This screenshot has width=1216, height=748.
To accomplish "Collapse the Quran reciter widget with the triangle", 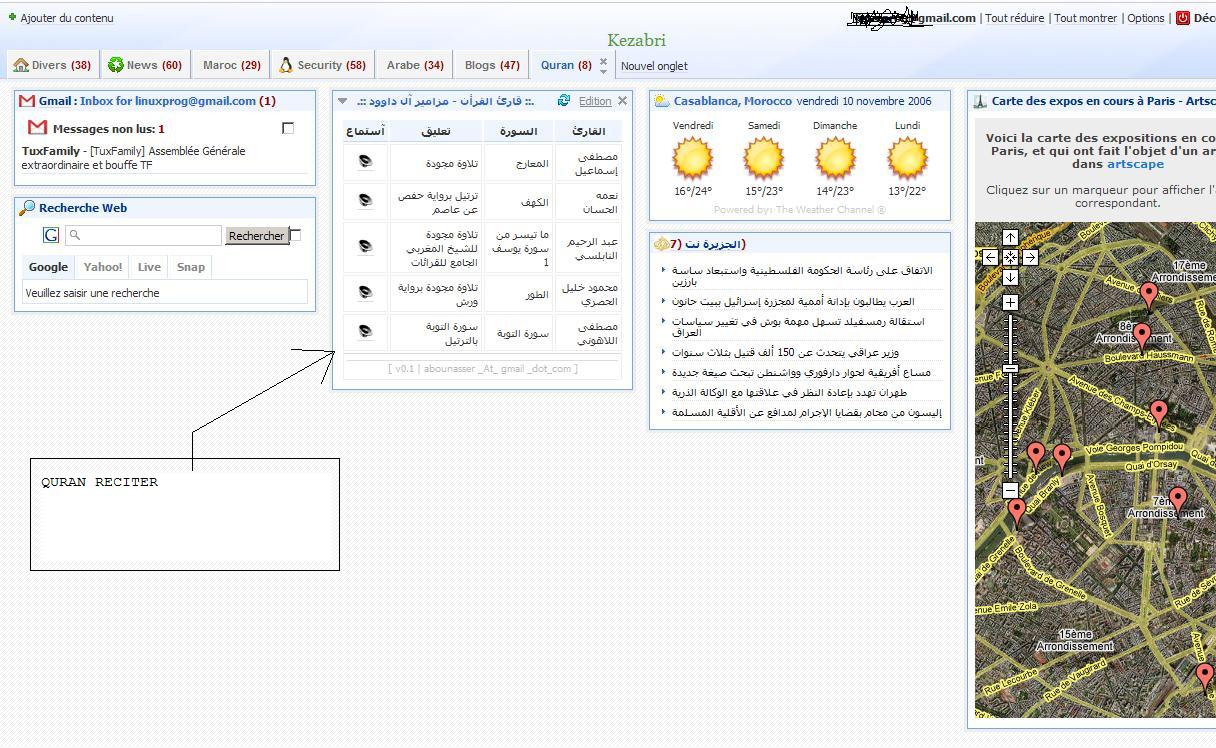I will click(343, 101).
